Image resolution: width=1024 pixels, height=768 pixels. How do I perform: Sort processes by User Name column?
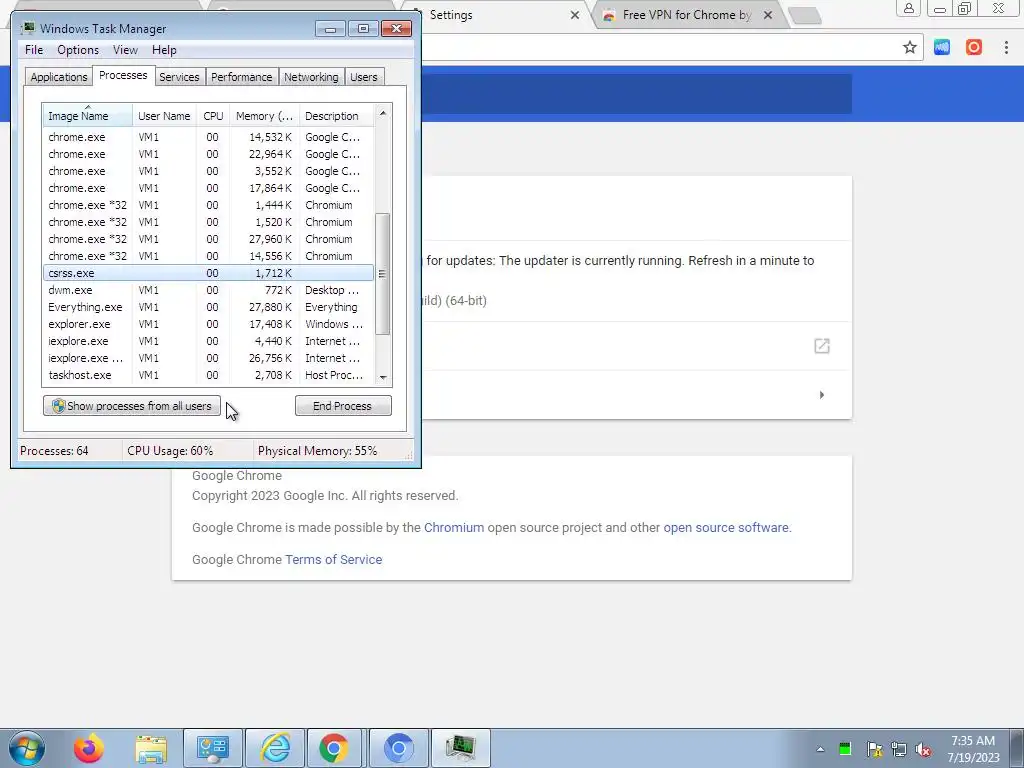click(164, 116)
